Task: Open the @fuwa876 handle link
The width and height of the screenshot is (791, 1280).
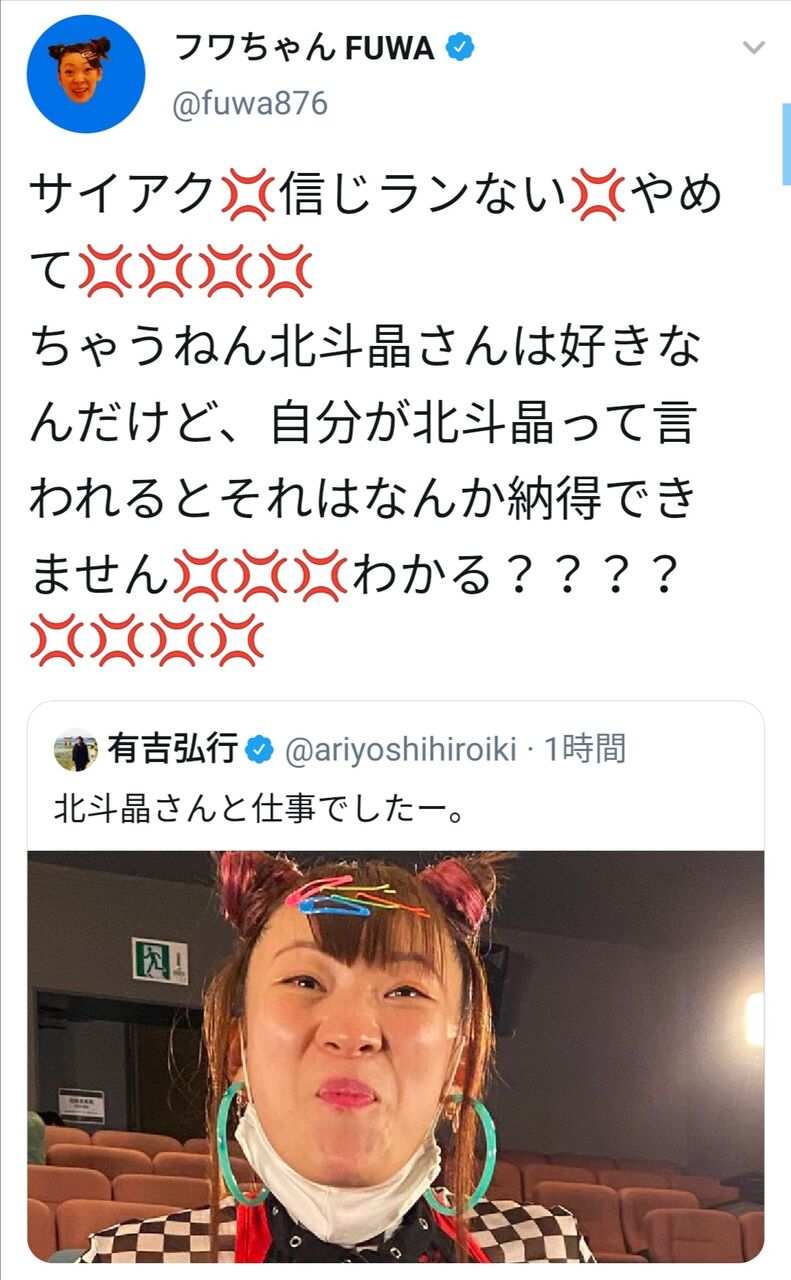Action: [x=249, y=103]
